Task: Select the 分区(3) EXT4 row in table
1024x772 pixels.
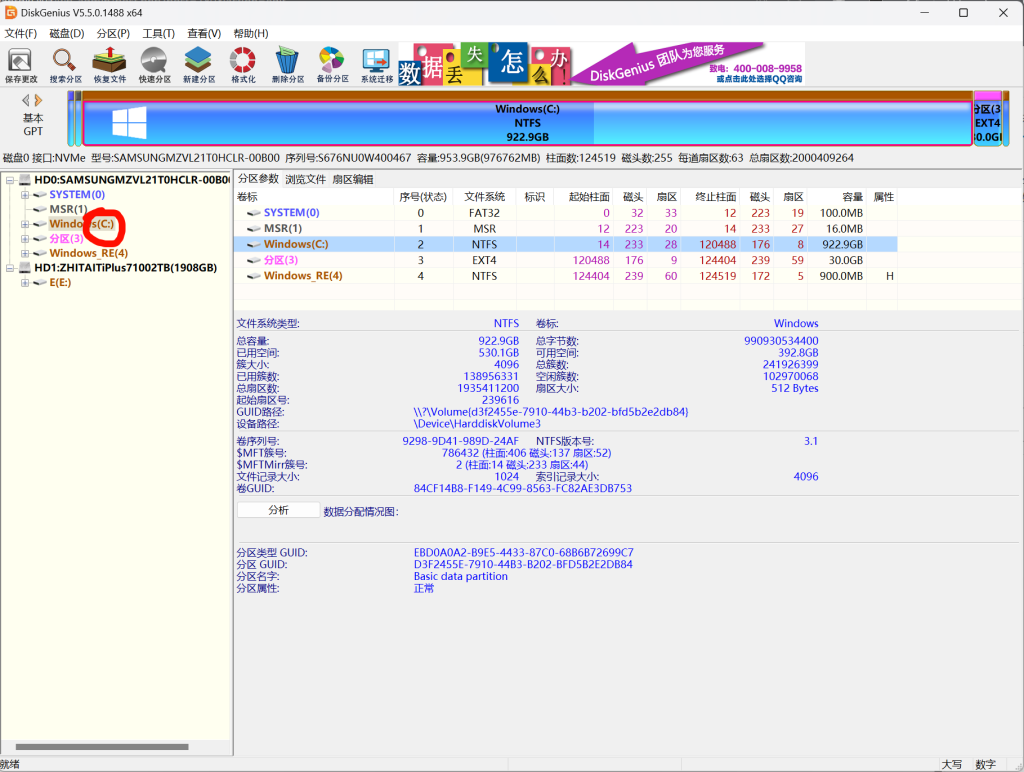Action: (566, 260)
